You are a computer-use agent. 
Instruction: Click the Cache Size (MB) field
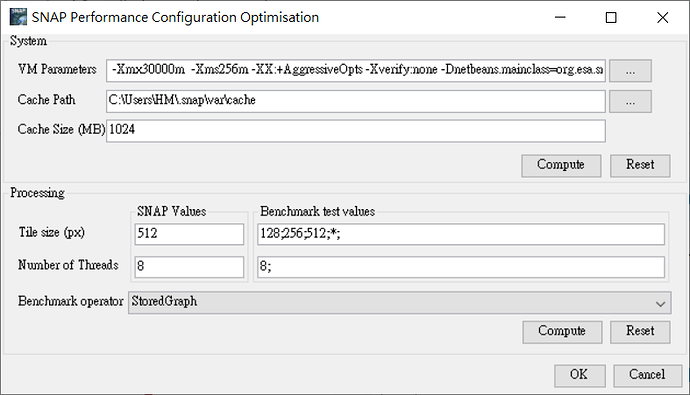(356, 131)
